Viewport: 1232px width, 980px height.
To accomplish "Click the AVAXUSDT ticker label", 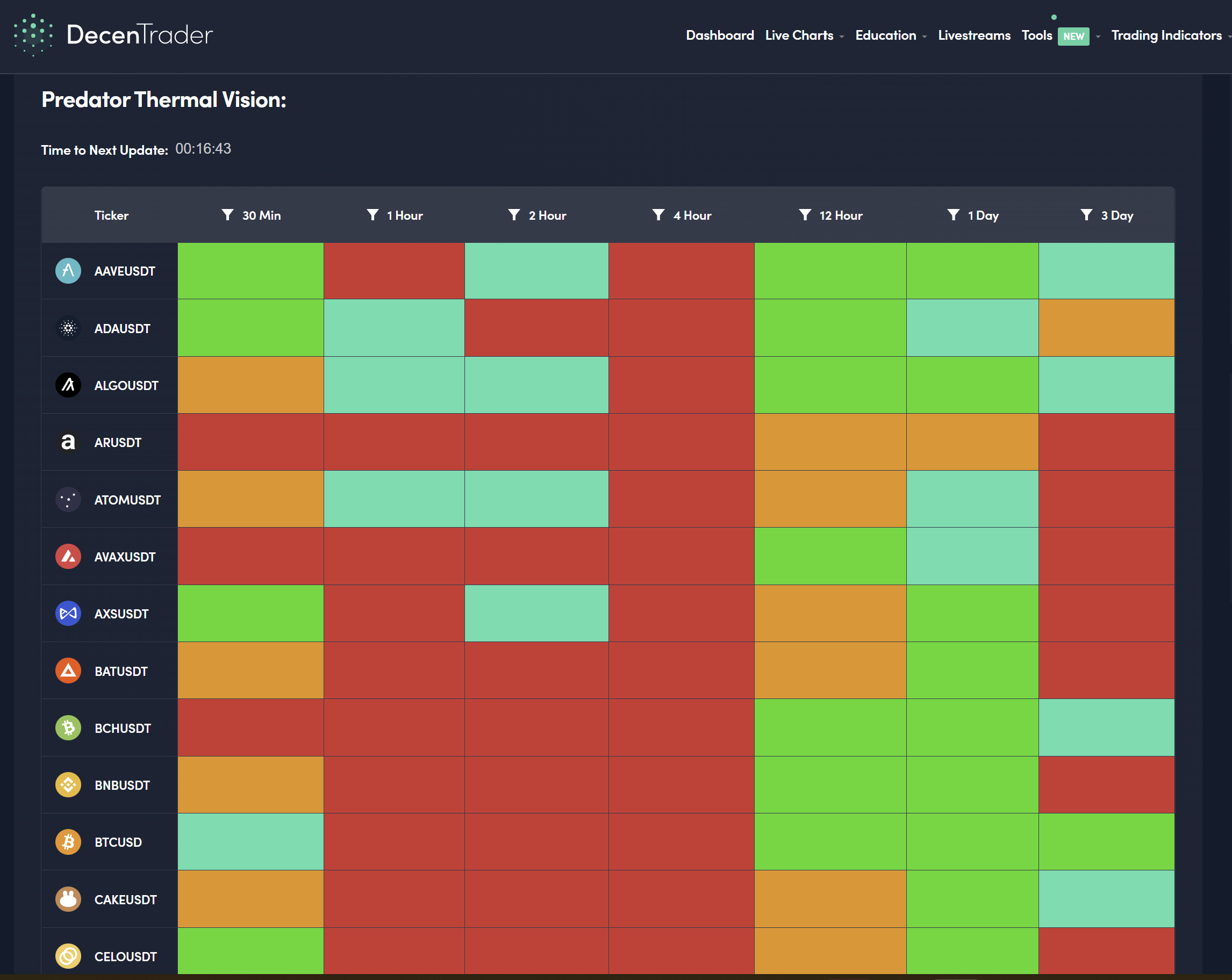I will pyautogui.click(x=125, y=557).
